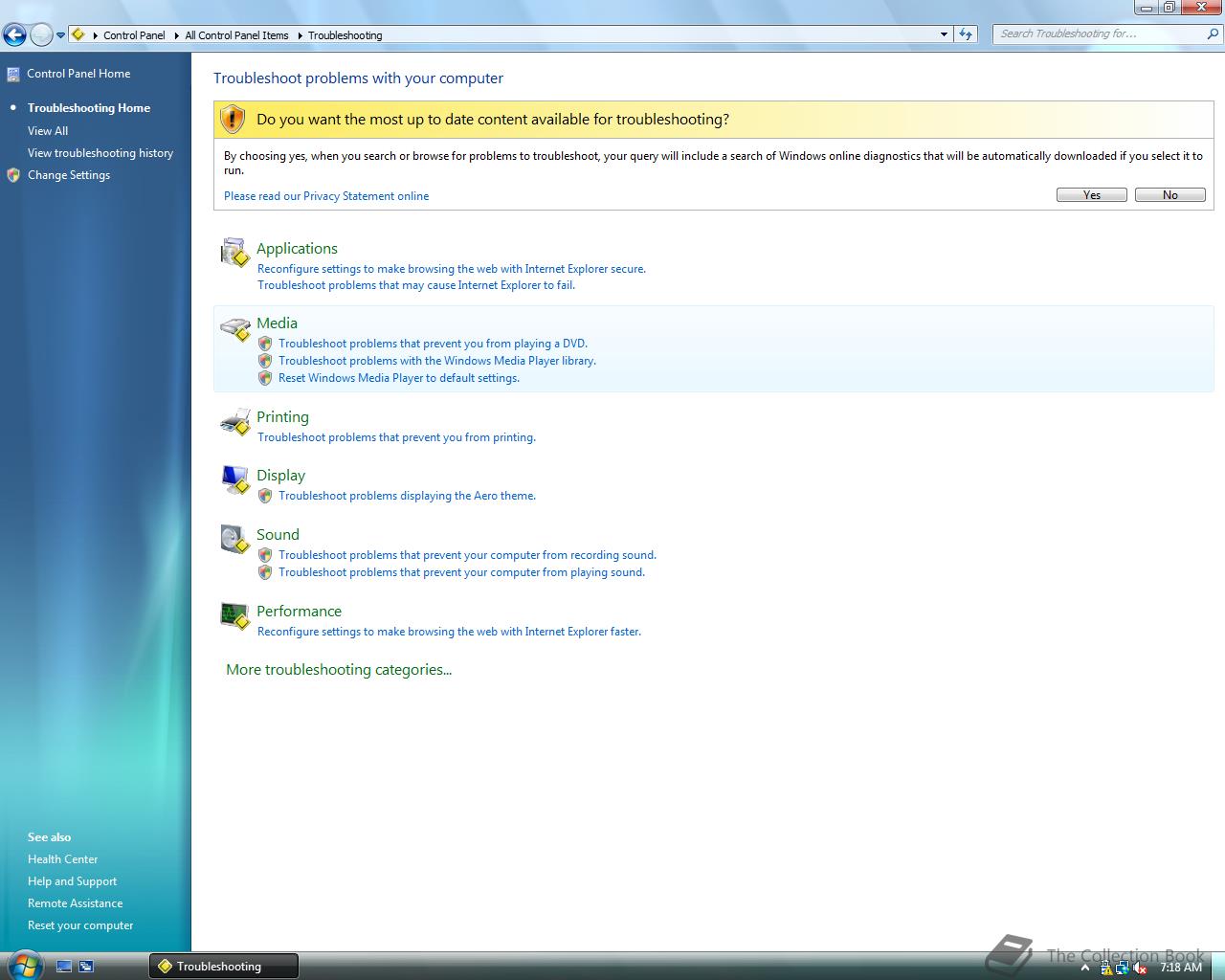Click the Performance category icon
The height and width of the screenshot is (980, 1225).
[x=235, y=616]
